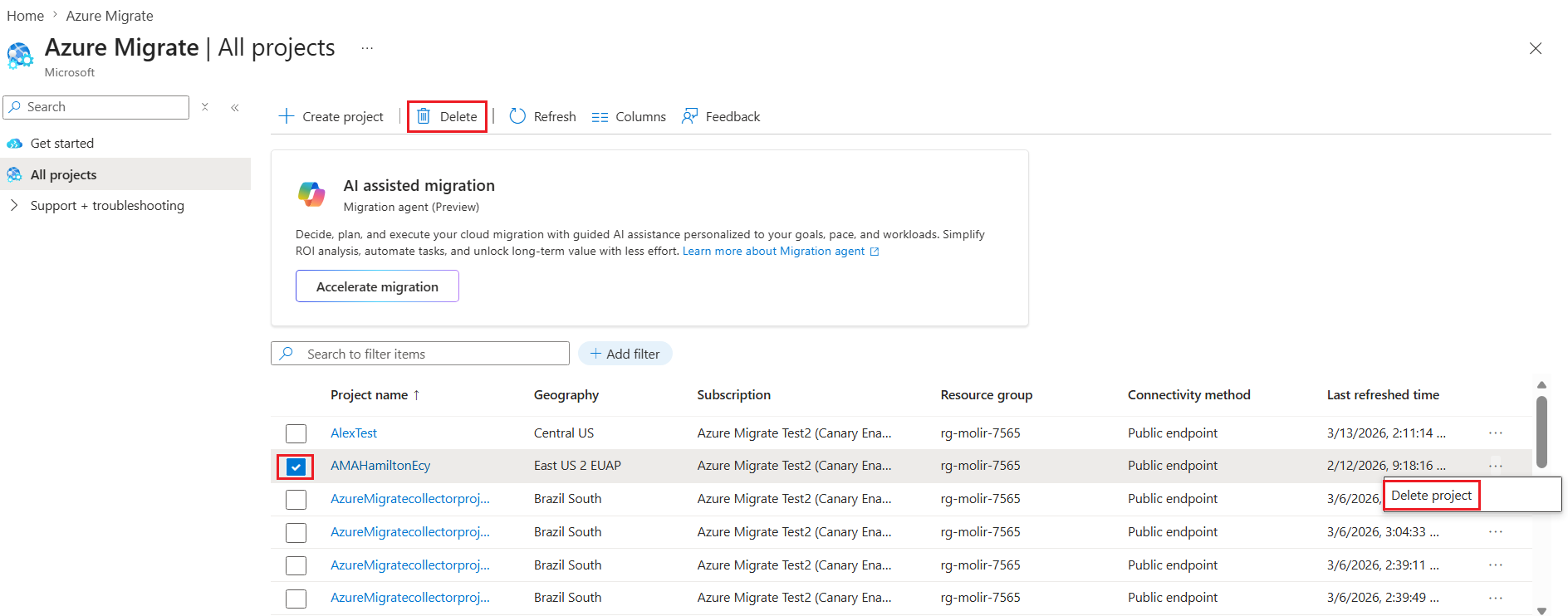Select All projects in sidebar
The height and width of the screenshot is (616, 1568).
click(125, 174)
